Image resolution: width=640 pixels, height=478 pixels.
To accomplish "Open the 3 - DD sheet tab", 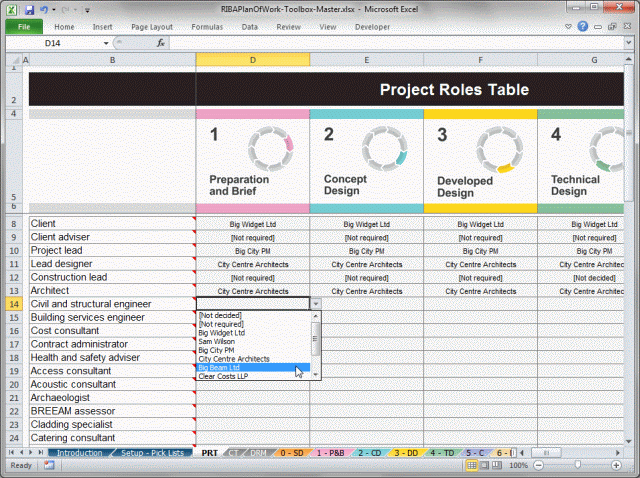I will click(x=406, y=453).
